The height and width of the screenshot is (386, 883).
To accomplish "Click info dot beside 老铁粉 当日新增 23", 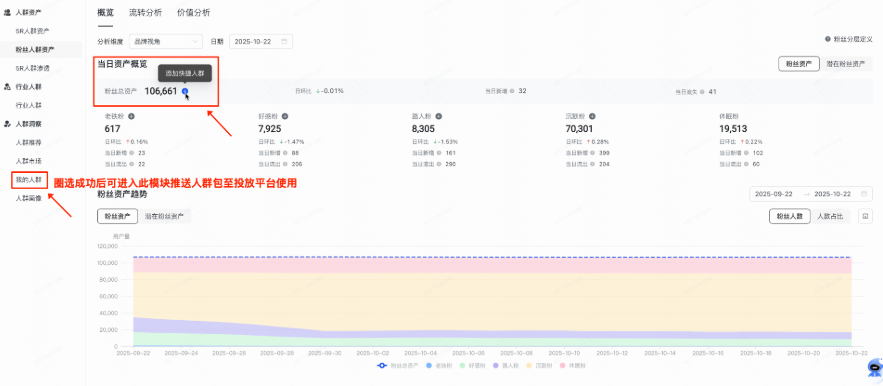I will click(132, 153).
